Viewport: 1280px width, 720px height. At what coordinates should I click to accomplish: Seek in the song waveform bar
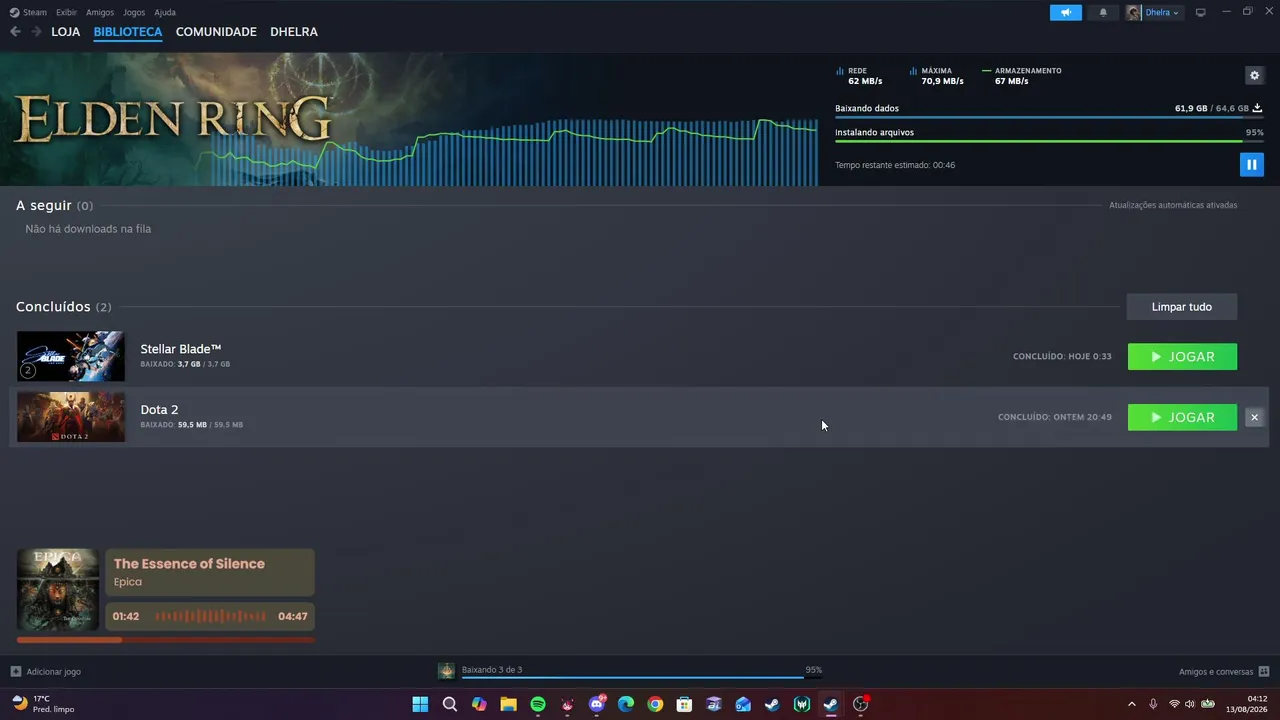click(x=210, y=616)
